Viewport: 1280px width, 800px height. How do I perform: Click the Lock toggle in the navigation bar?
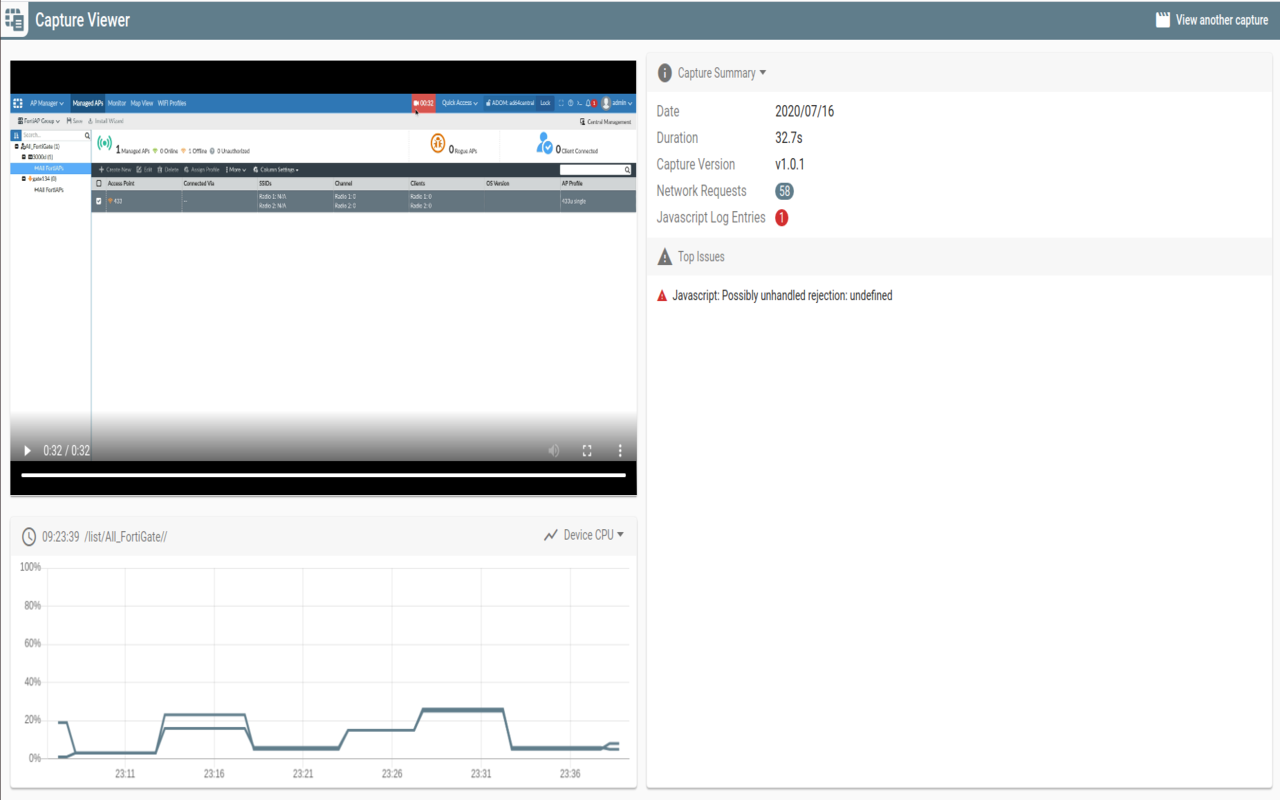(543, 103)
